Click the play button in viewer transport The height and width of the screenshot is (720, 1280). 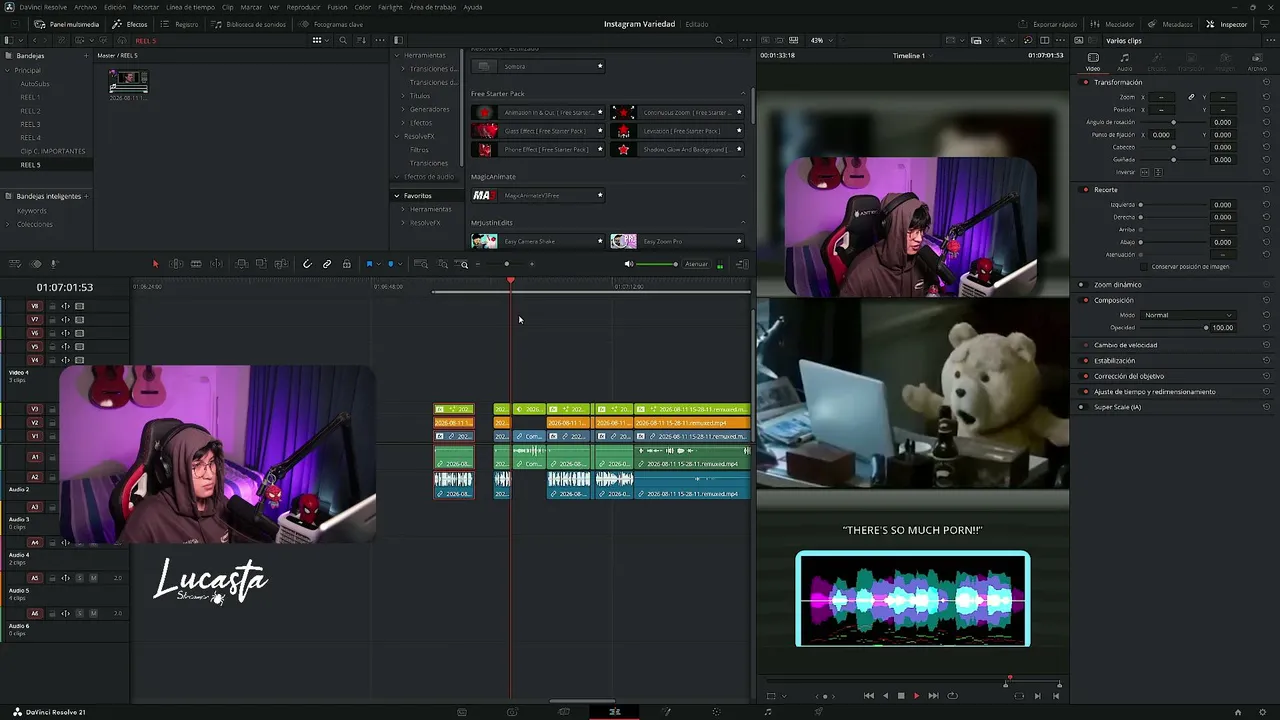[x=916, y=696]
